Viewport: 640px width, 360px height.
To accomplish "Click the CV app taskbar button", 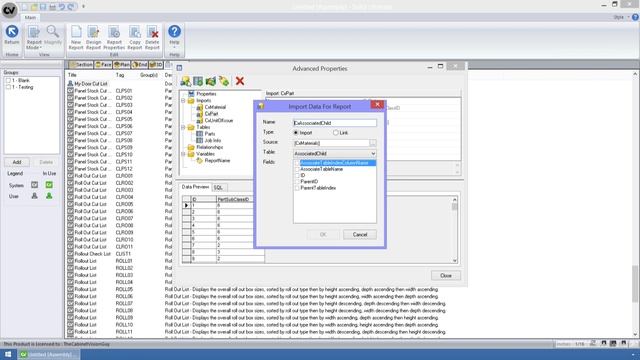I will 49,354.
